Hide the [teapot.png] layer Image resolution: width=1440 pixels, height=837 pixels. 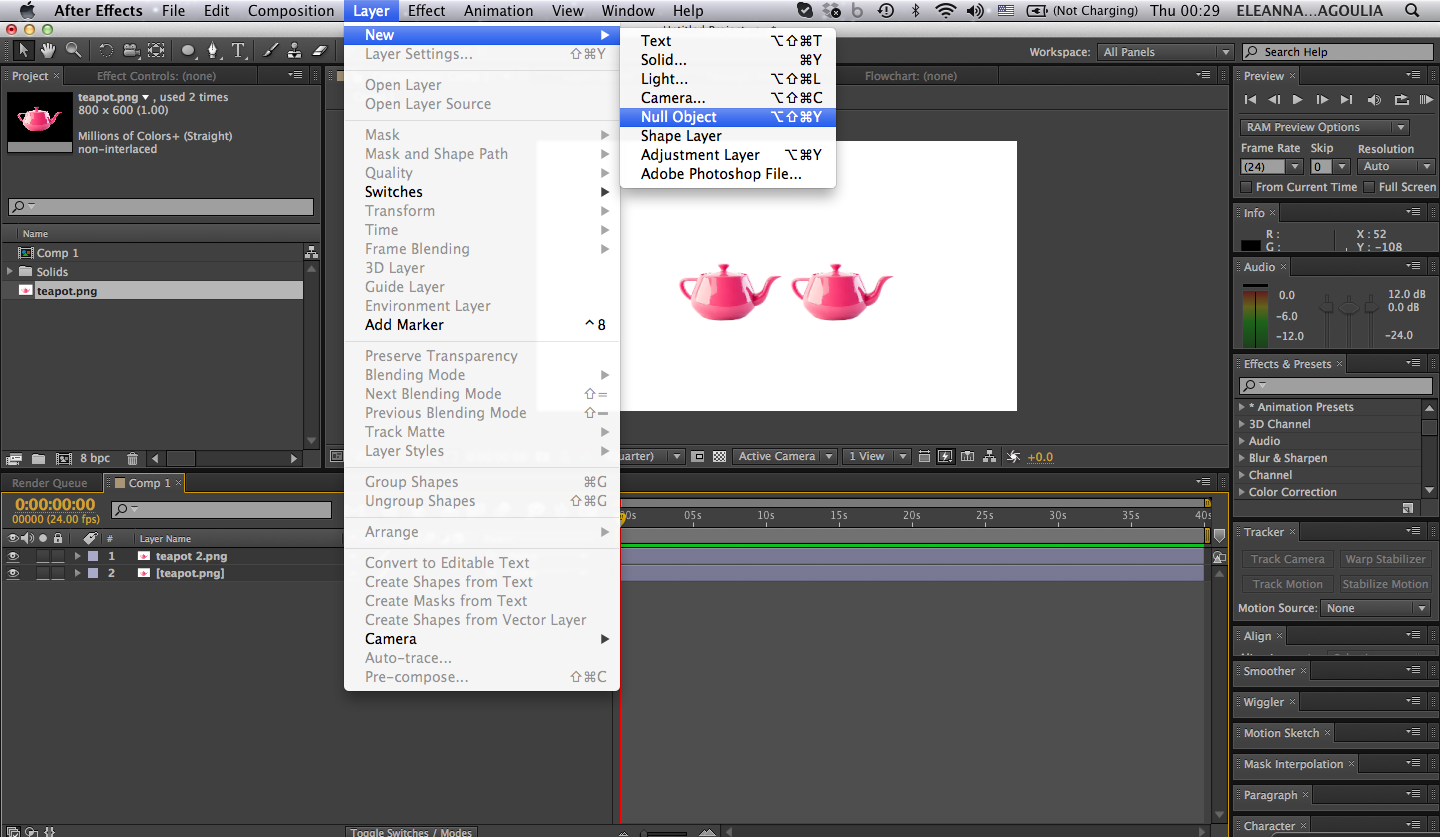[x=13, y=573]
